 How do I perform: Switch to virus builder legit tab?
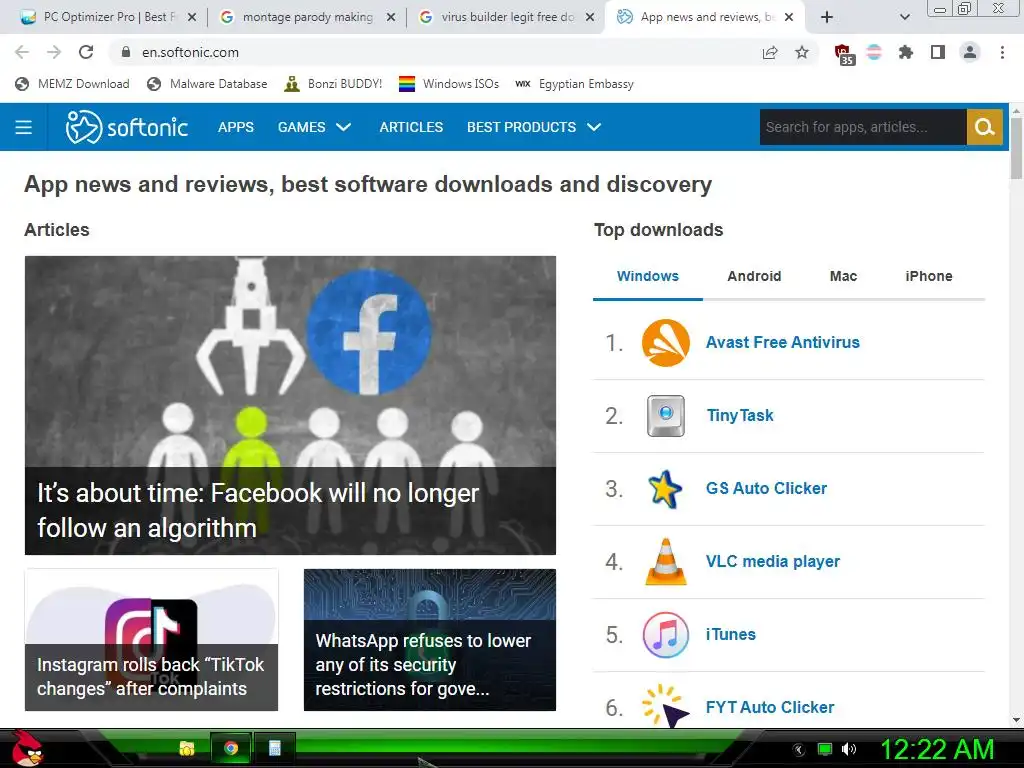[505, 17]
